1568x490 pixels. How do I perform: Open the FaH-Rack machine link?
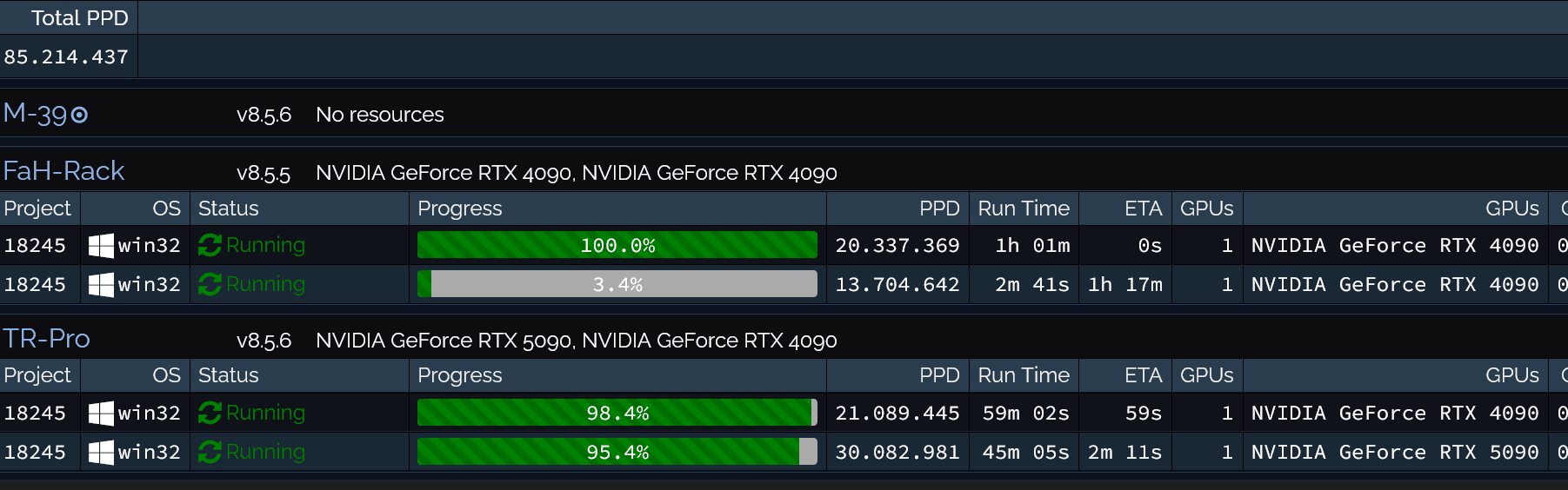pos(63,171)
